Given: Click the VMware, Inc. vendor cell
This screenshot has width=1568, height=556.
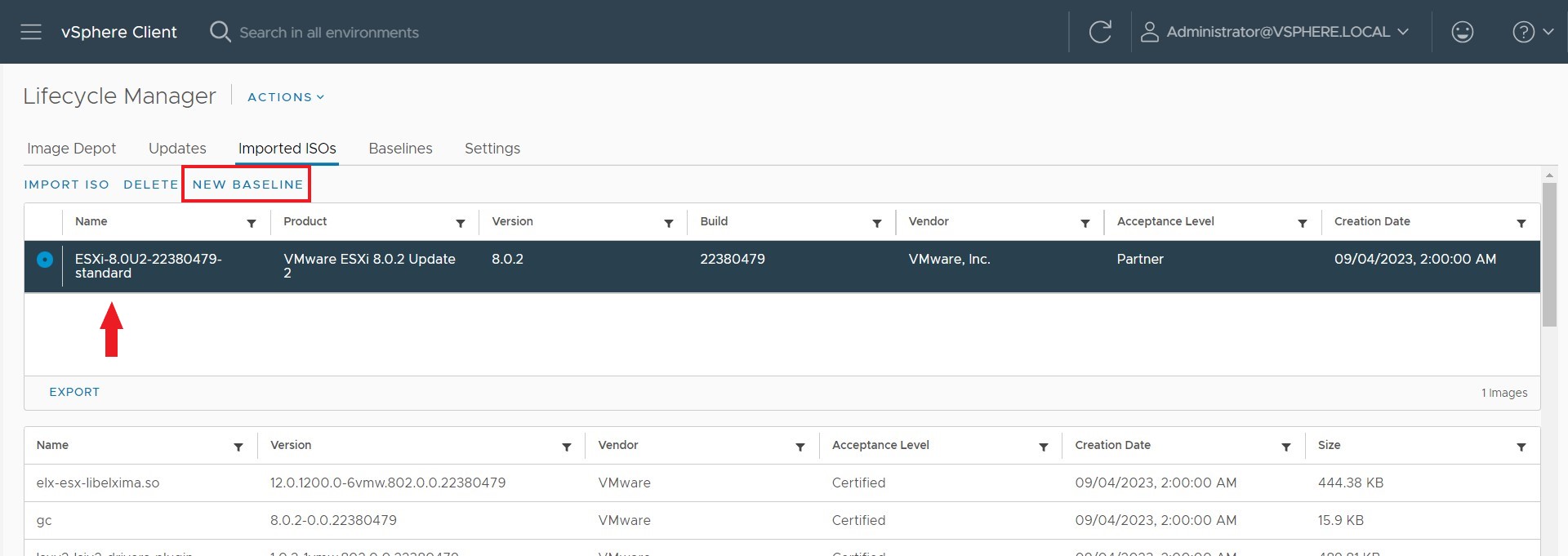Looking at the screenshot, I should [x=949, y=259].
